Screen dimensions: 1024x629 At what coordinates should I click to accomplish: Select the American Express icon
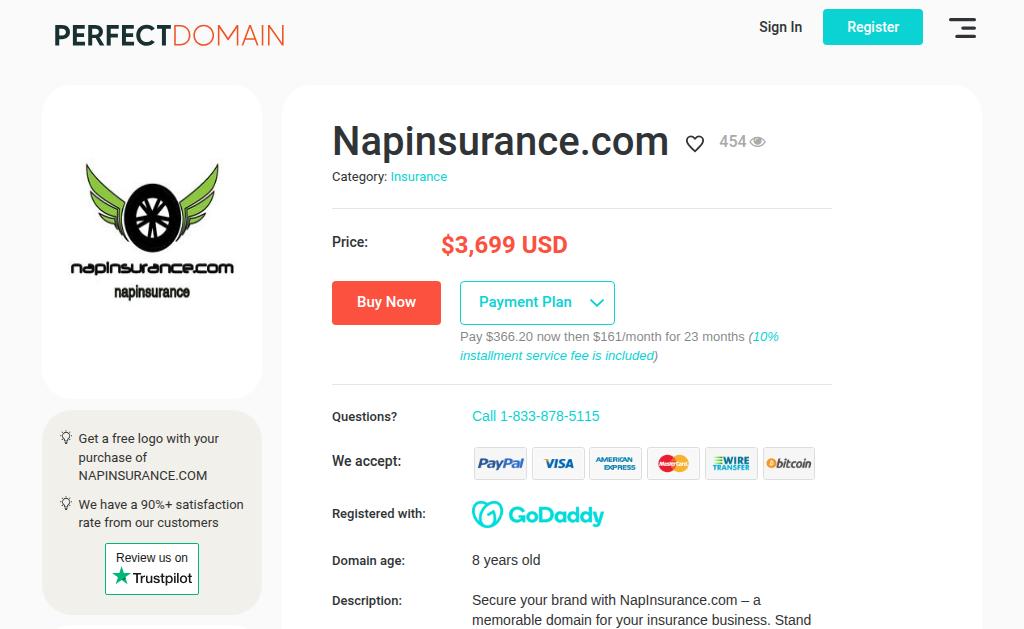pyautogui.click(x=615, y=464)
